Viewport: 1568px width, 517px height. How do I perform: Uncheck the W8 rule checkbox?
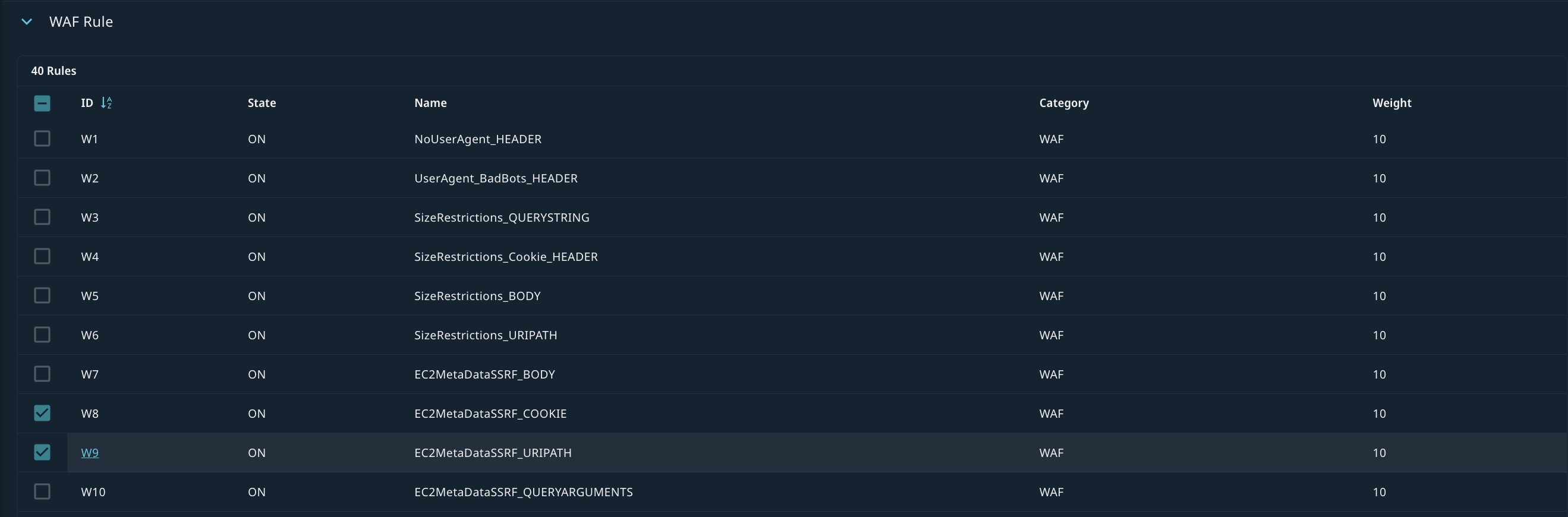[42, 413]
